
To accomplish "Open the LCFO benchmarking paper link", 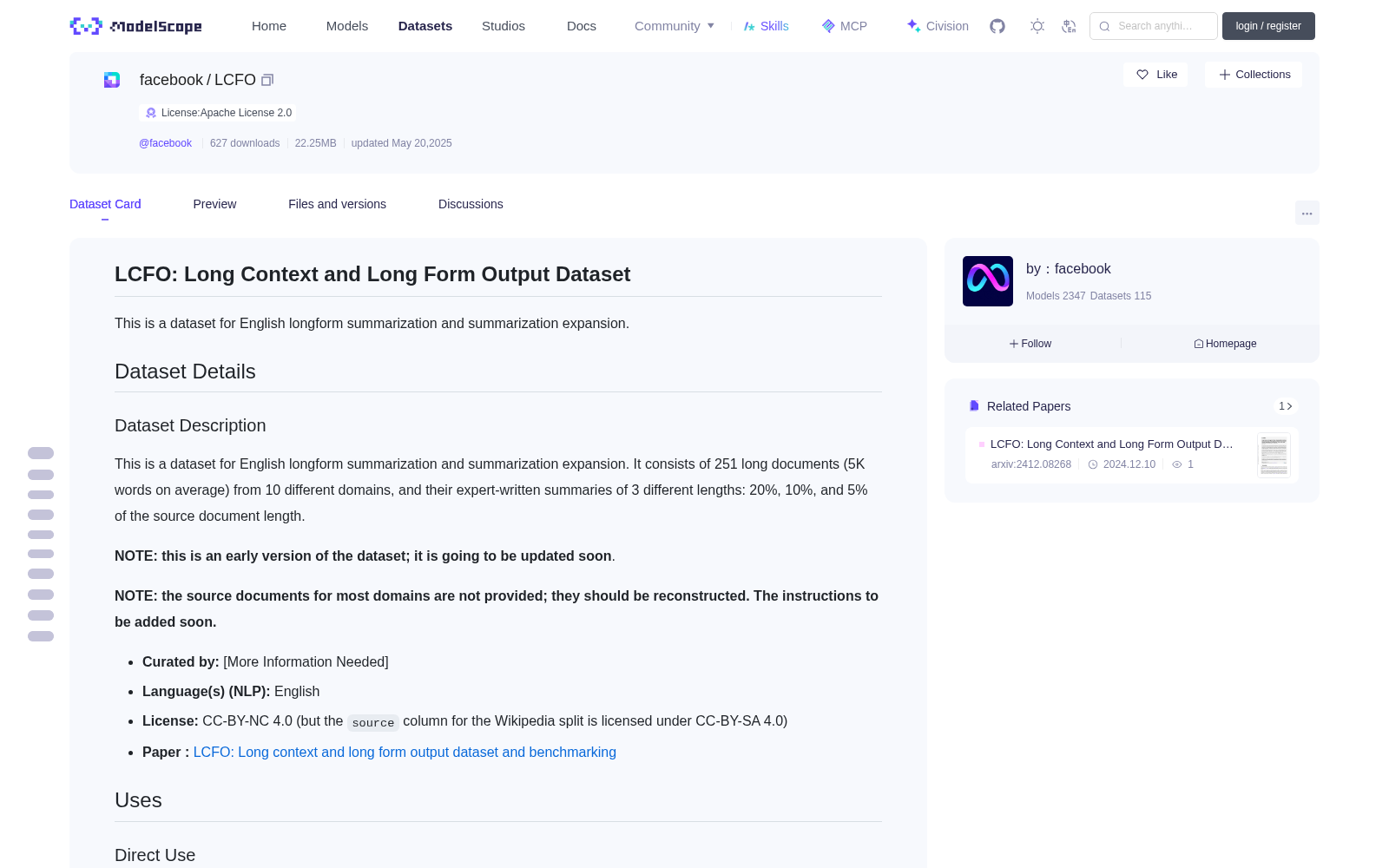I will [x=405, y=753].
